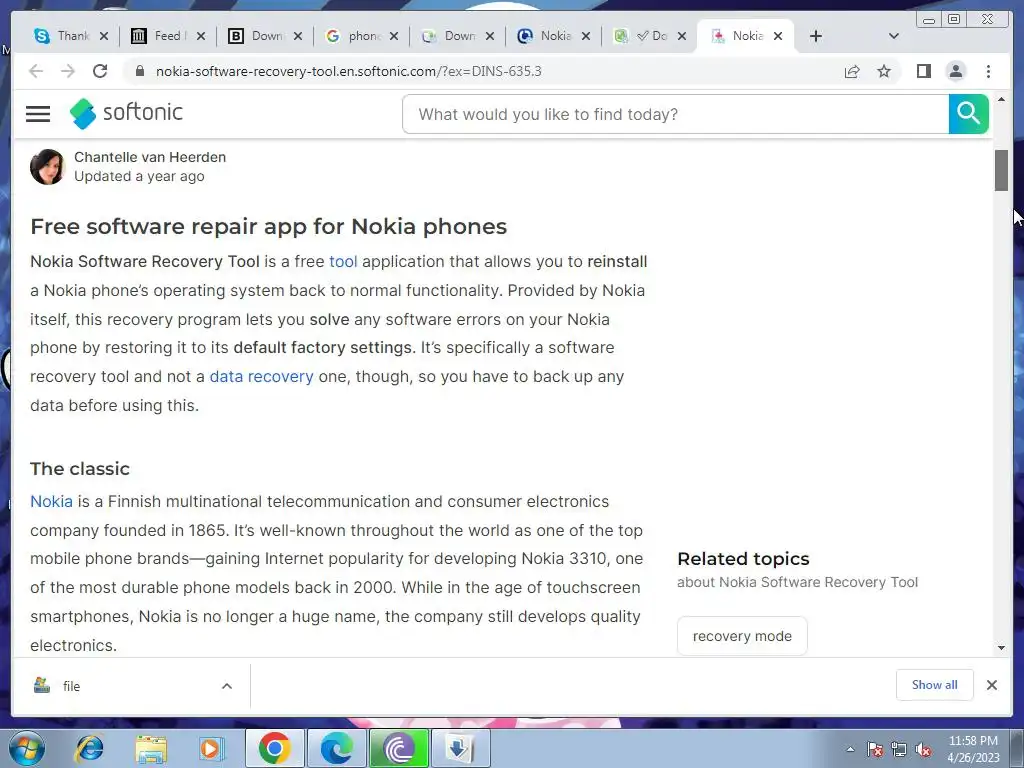Viewport: 1024px width, 768px height.
Task: View site information padlock icon
Action: click(139, 71)
